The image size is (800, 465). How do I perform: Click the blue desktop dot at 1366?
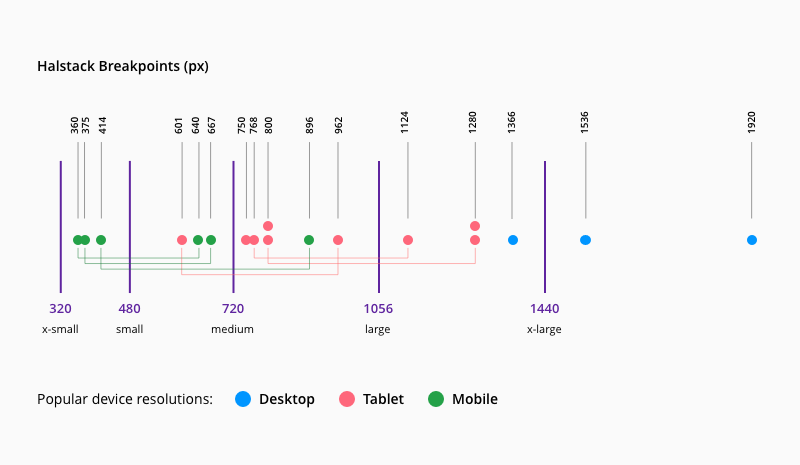(513, 240)
